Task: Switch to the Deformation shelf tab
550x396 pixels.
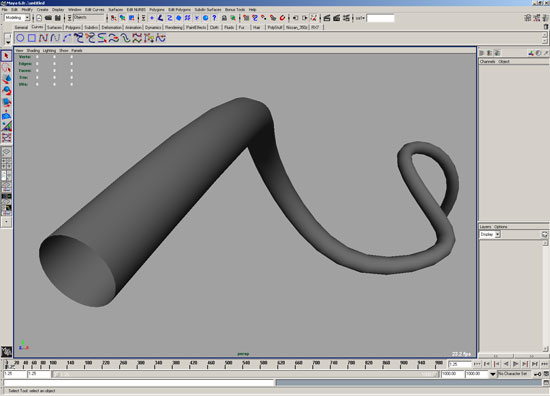Action: pos(111,27)
